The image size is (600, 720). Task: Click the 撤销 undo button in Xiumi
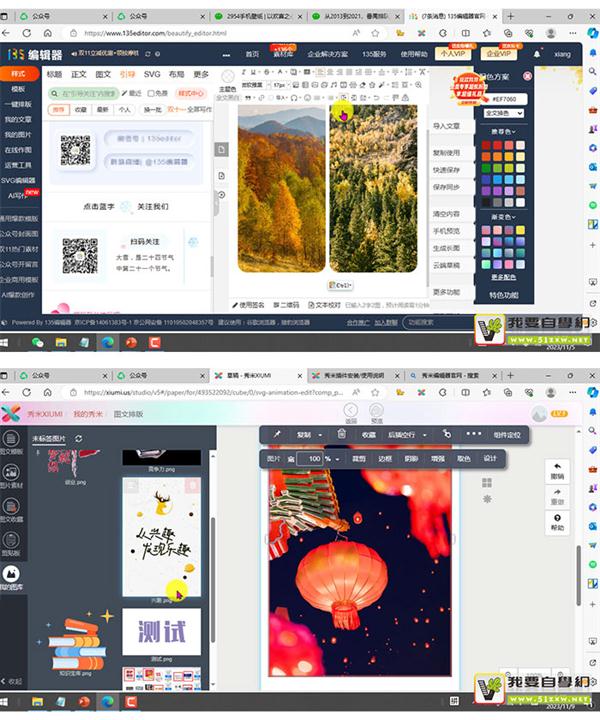click(557, 471)
